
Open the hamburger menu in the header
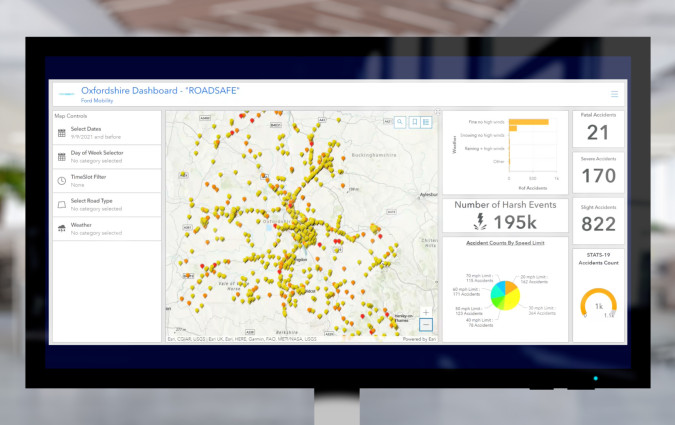[614, 94]
